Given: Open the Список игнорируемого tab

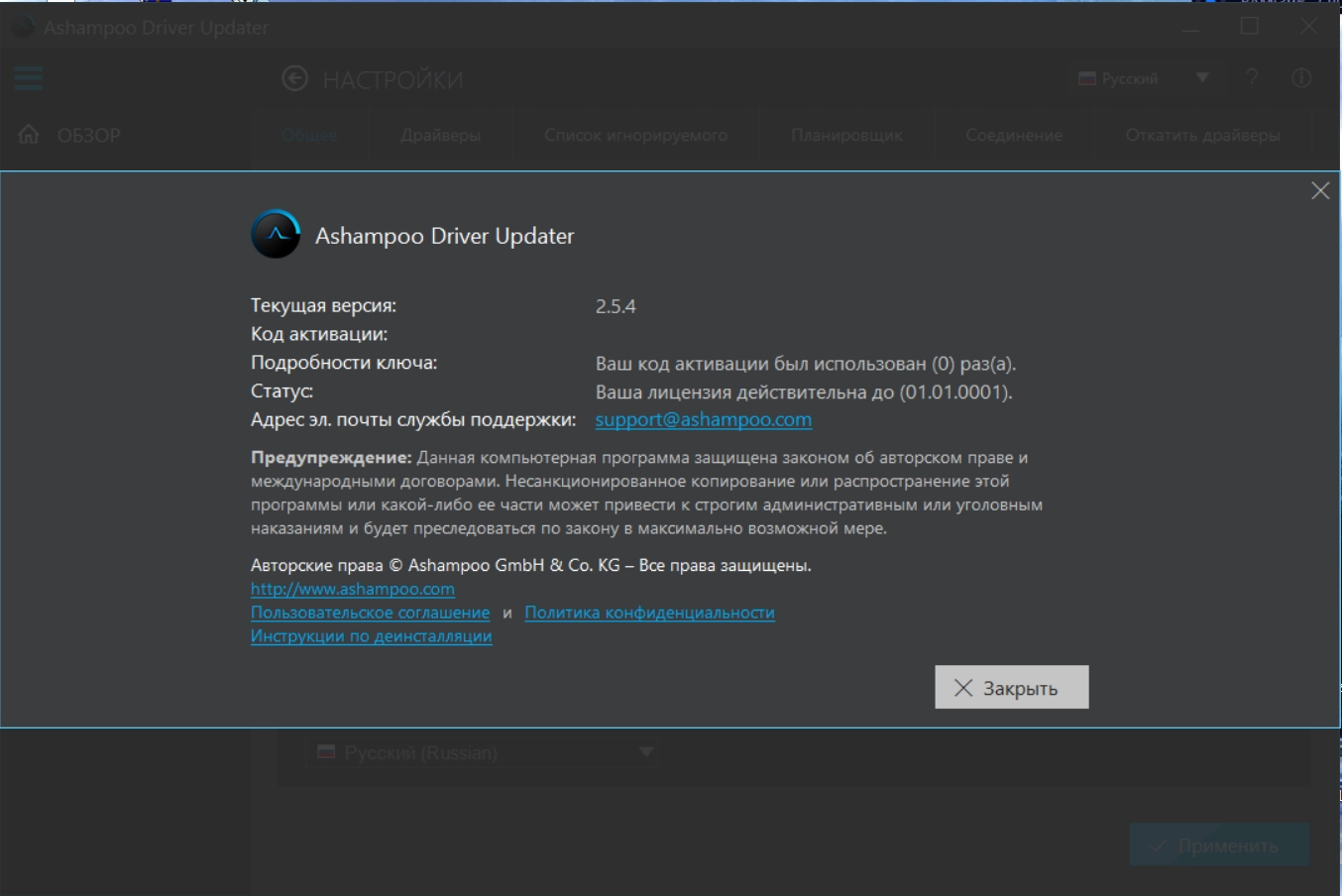Looking at the screenshot, I should 635,135.
